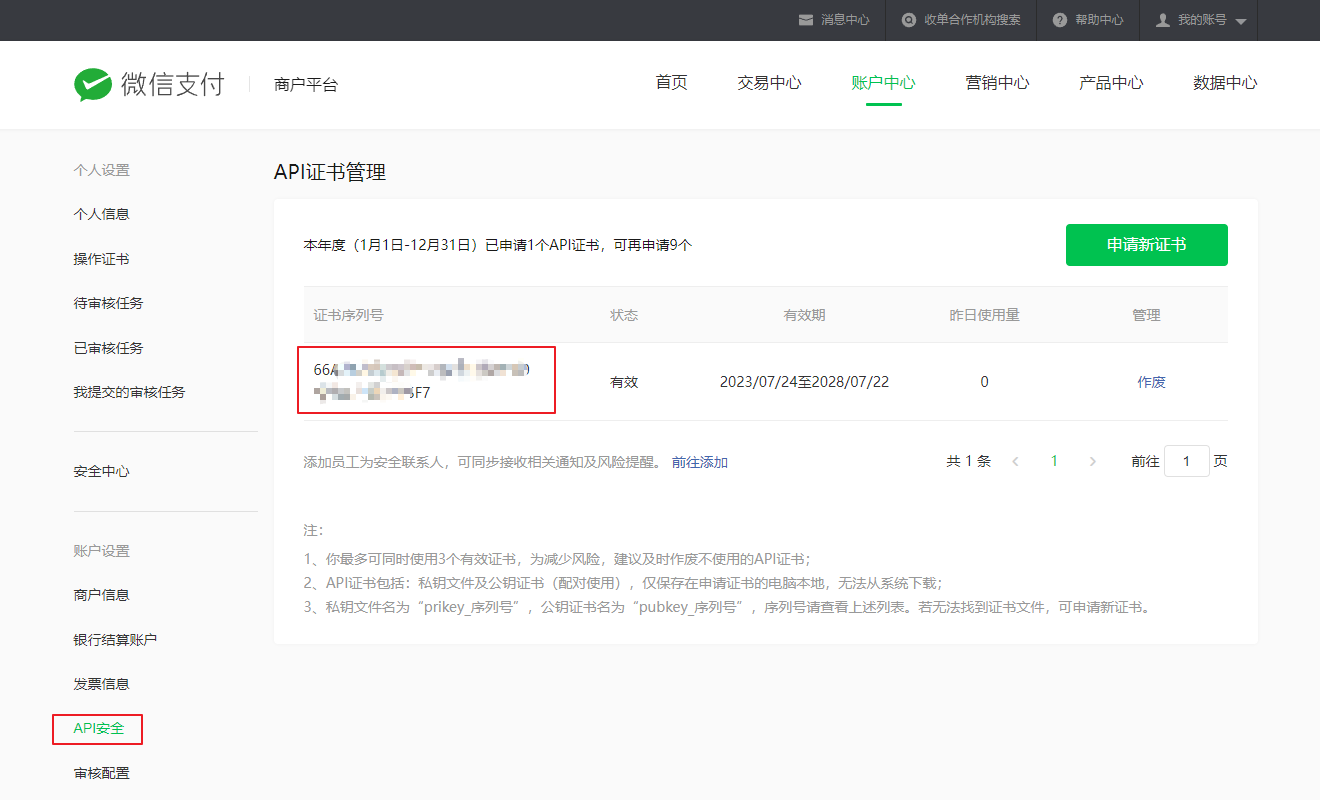Select API安全 in the sidebar
Image resolution: width=1320 pixels, height=800 pixels.
coord(98,729)
